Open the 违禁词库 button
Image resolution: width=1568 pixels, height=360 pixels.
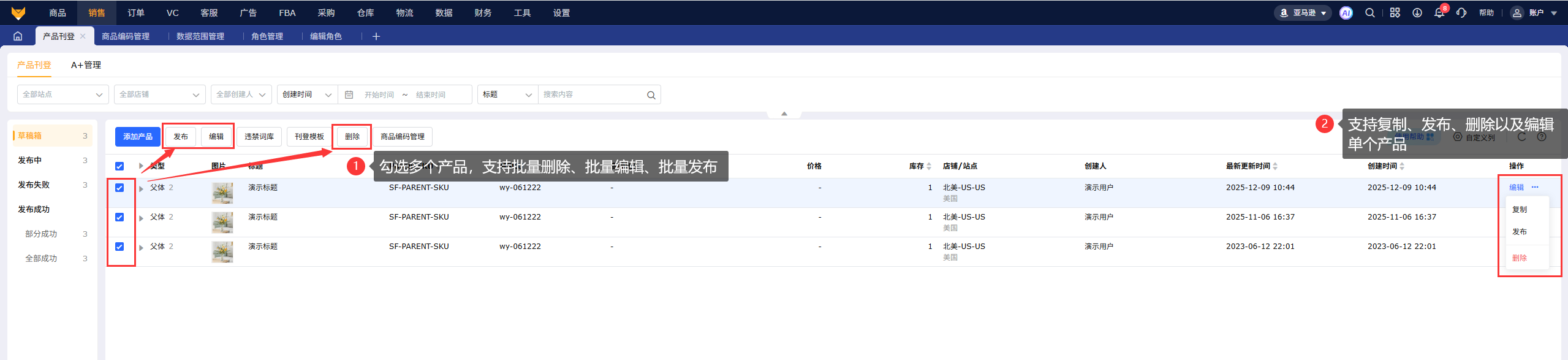point(259,137)
